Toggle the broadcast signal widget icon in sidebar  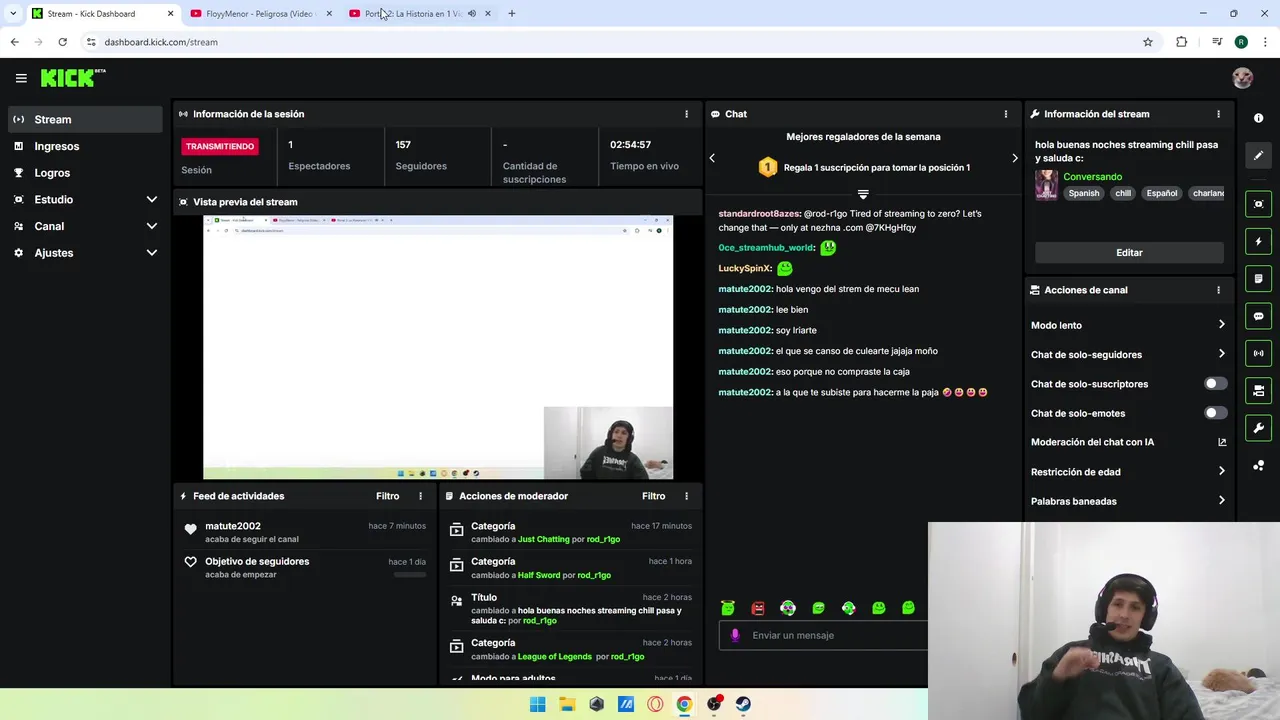click(1258, 353)
